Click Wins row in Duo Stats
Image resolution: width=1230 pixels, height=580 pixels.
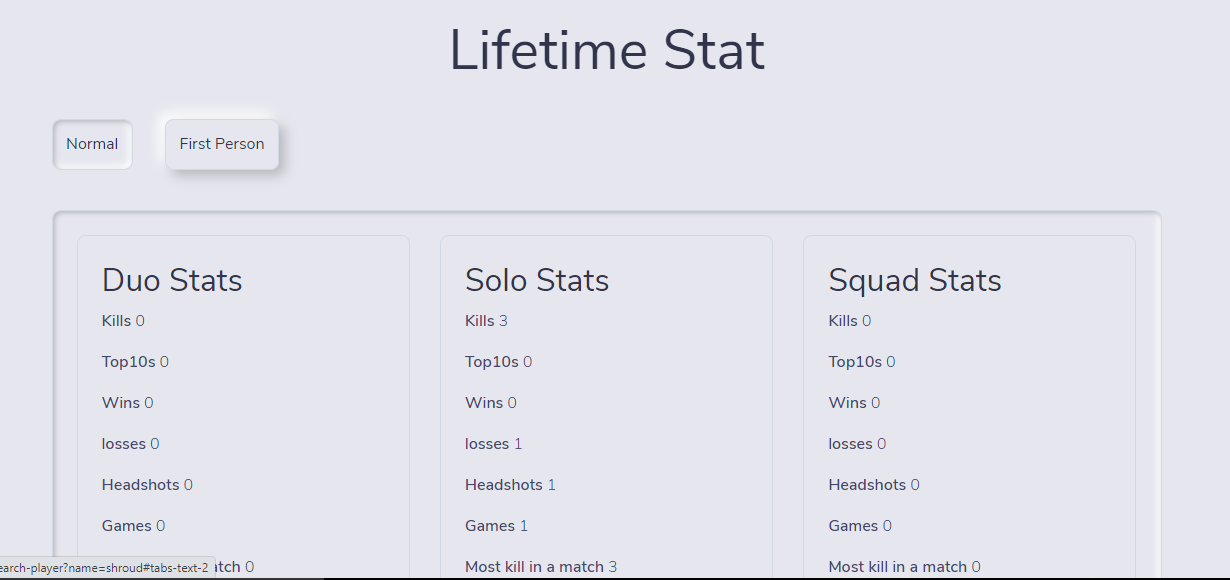pos(127,403)
